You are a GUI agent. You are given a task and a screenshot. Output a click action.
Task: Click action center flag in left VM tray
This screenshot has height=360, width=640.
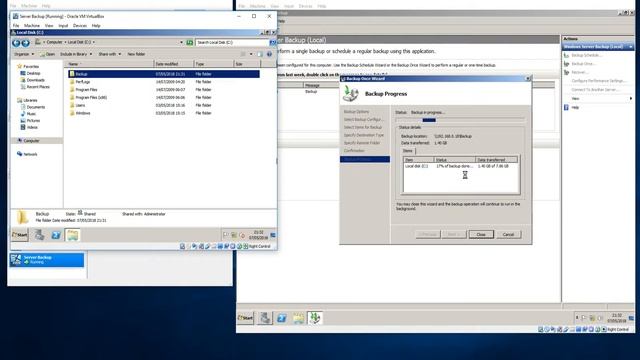[226, 235]
